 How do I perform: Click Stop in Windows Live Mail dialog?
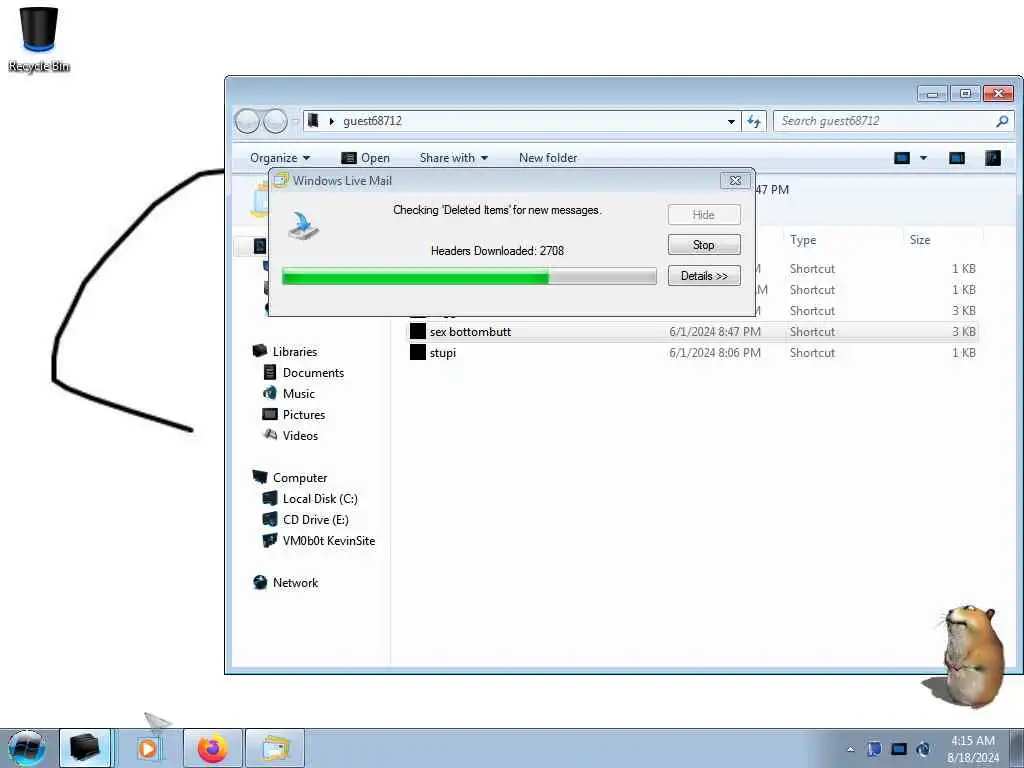tap(704, 245)
